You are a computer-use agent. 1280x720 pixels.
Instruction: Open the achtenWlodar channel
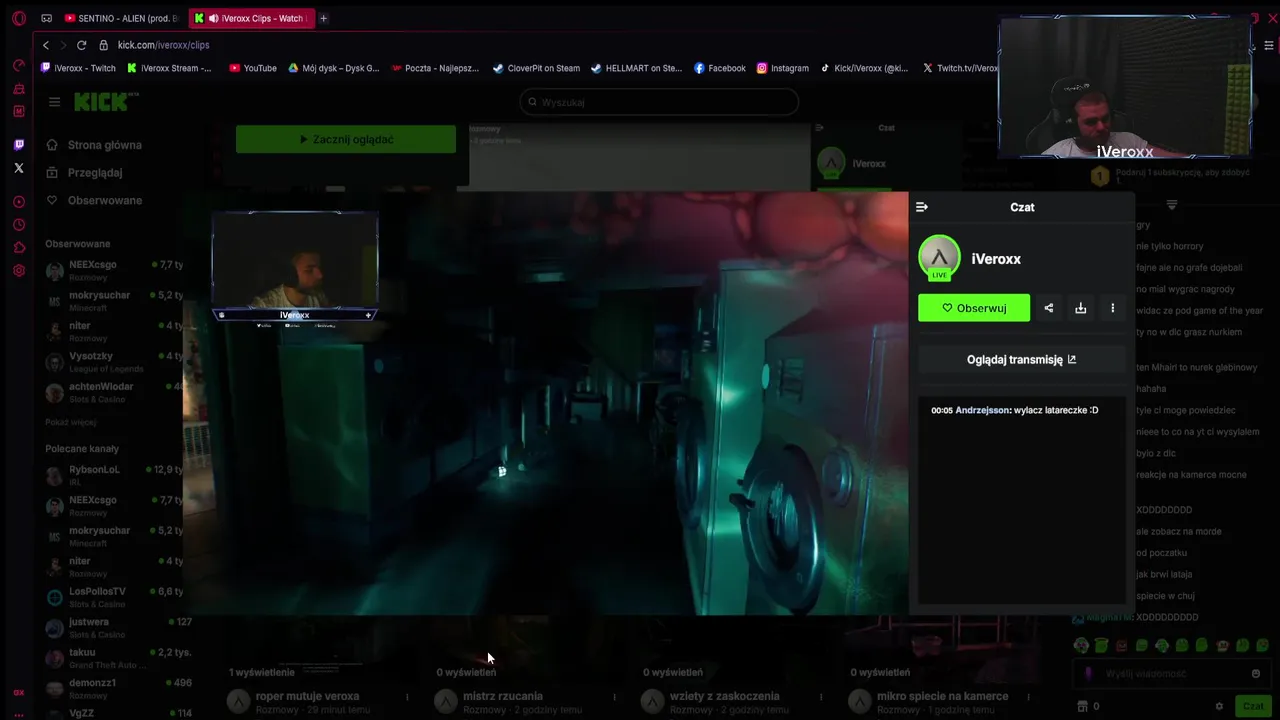pos(114,392)
